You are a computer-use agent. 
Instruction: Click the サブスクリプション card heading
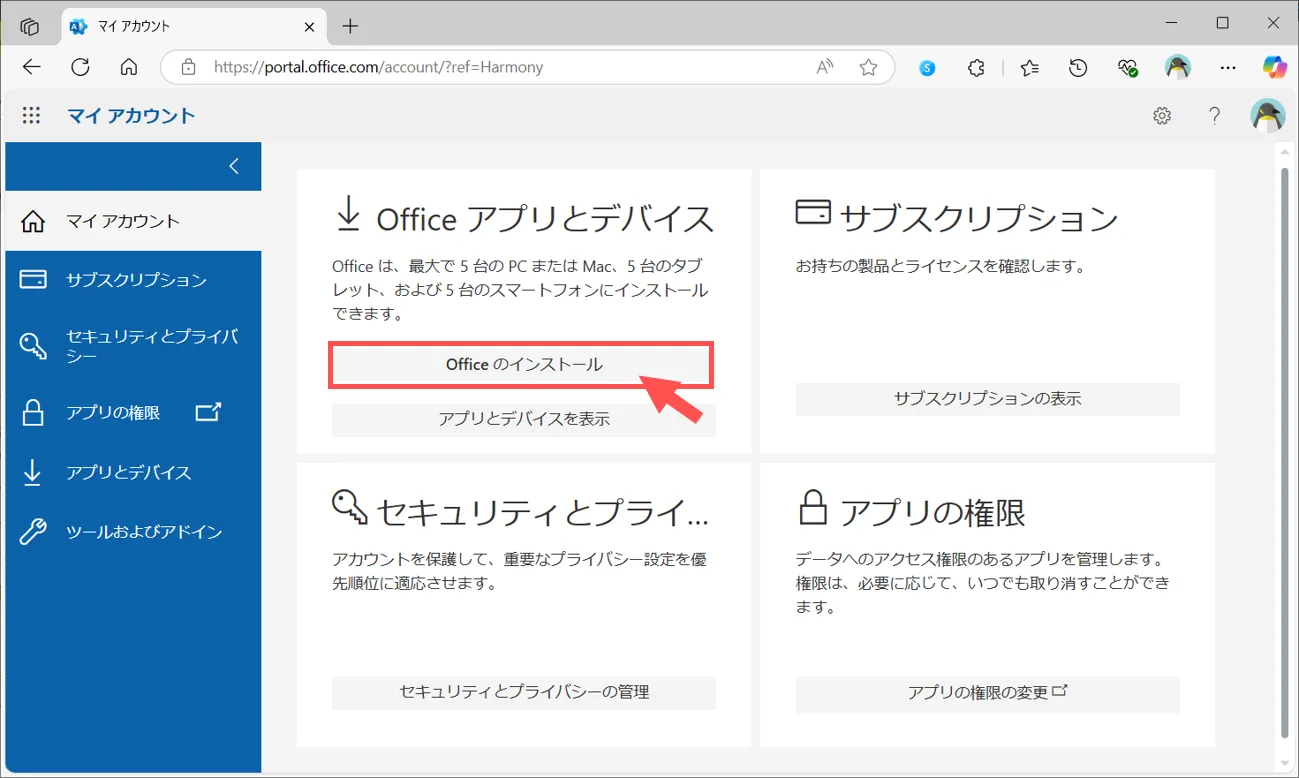[978, 218]
